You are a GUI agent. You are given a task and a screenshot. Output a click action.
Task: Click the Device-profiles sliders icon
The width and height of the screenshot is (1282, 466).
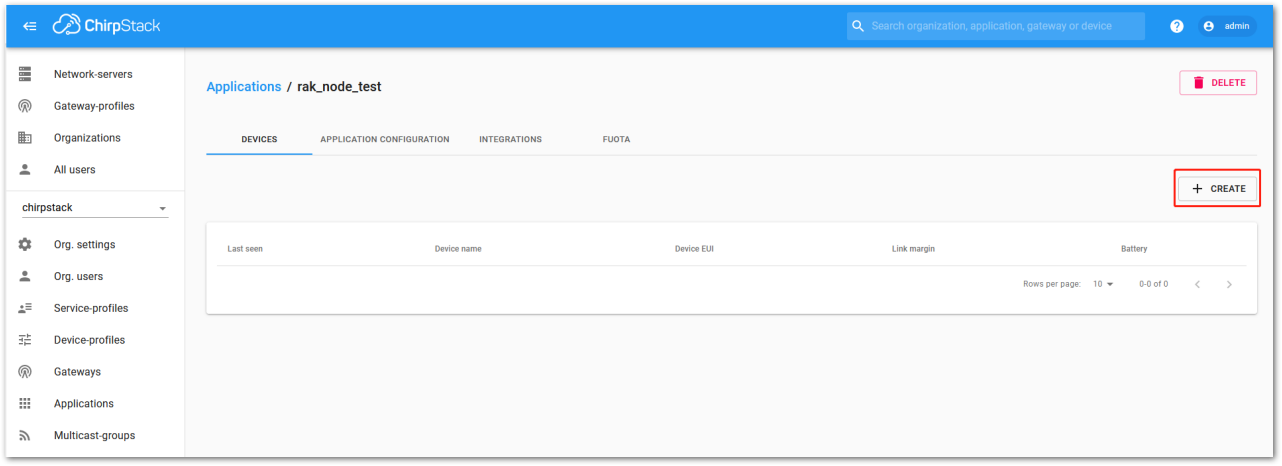click(x=25, y=340)
